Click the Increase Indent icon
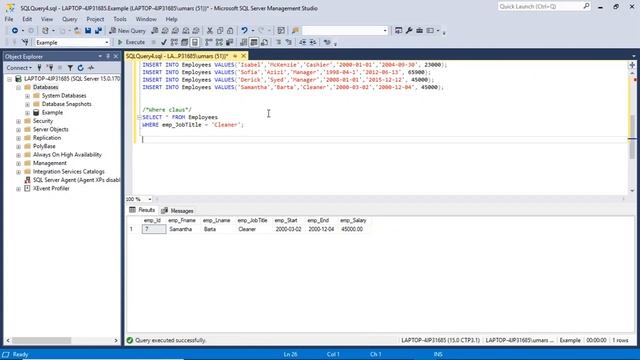 (x=313, y=42)
